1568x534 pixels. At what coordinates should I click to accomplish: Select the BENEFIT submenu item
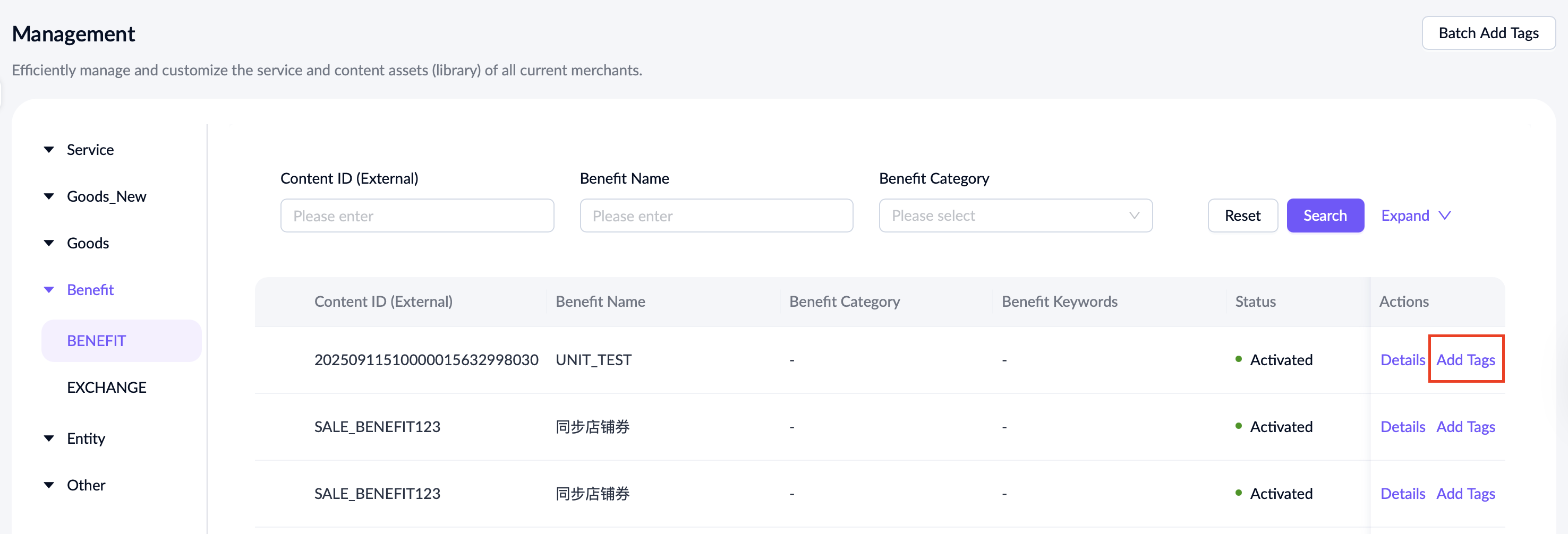tap(97, 341)
